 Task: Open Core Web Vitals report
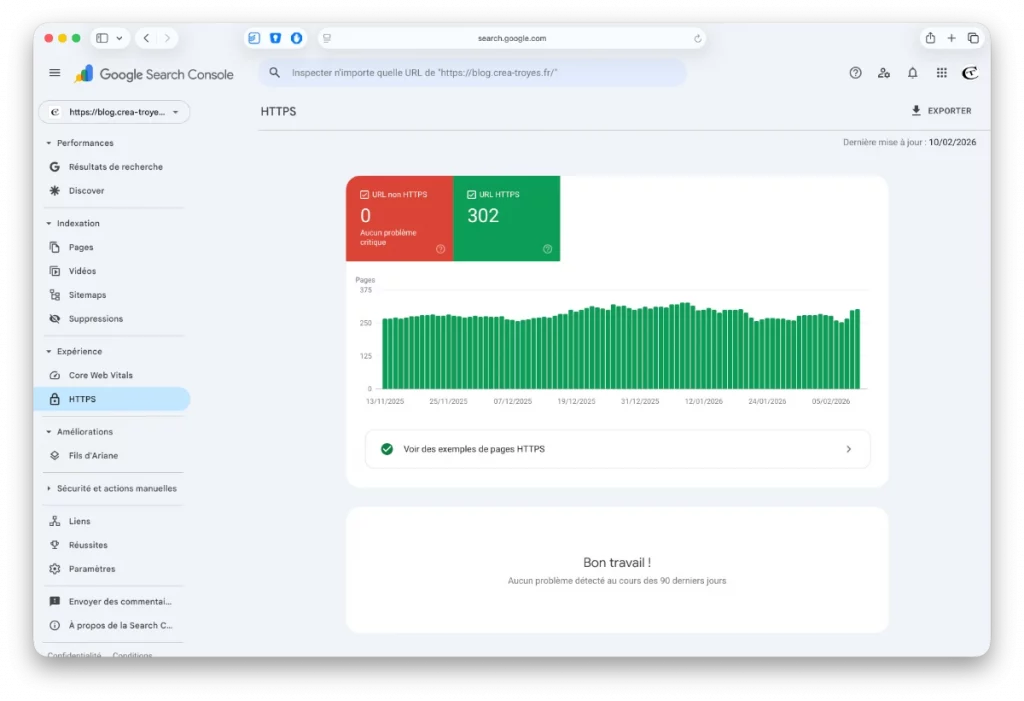tap(100, 375)
